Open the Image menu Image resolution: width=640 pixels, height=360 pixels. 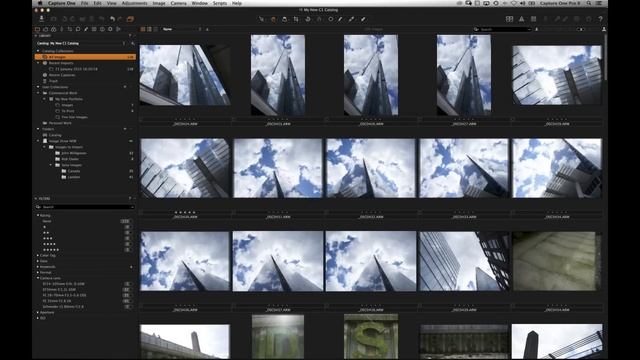coord(159,3)
